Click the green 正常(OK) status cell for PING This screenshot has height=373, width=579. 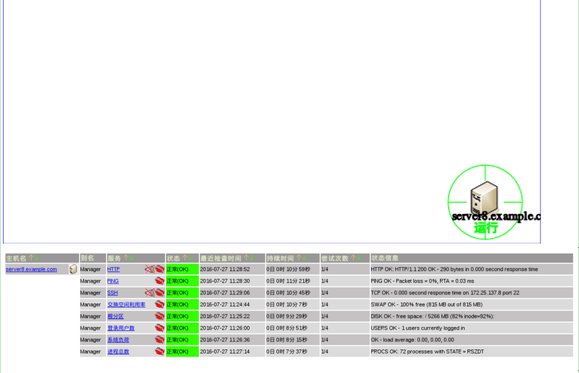point(182,281)
